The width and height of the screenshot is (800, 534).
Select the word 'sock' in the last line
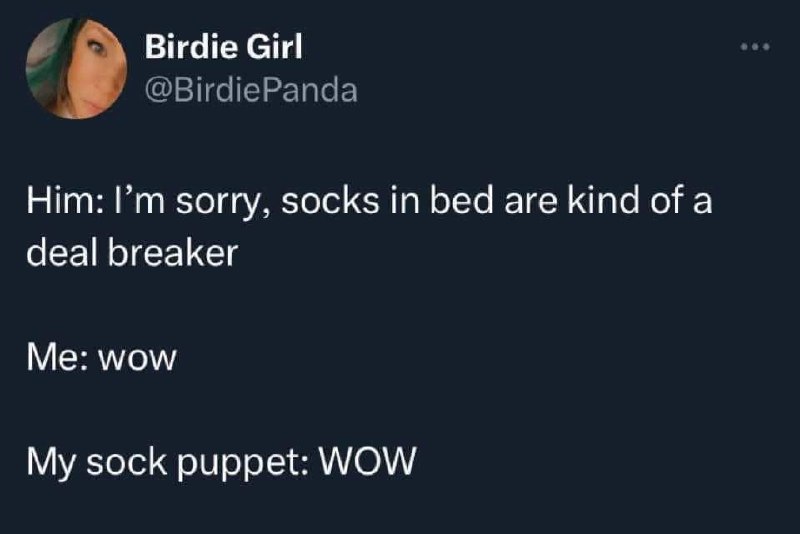[127, 462]
